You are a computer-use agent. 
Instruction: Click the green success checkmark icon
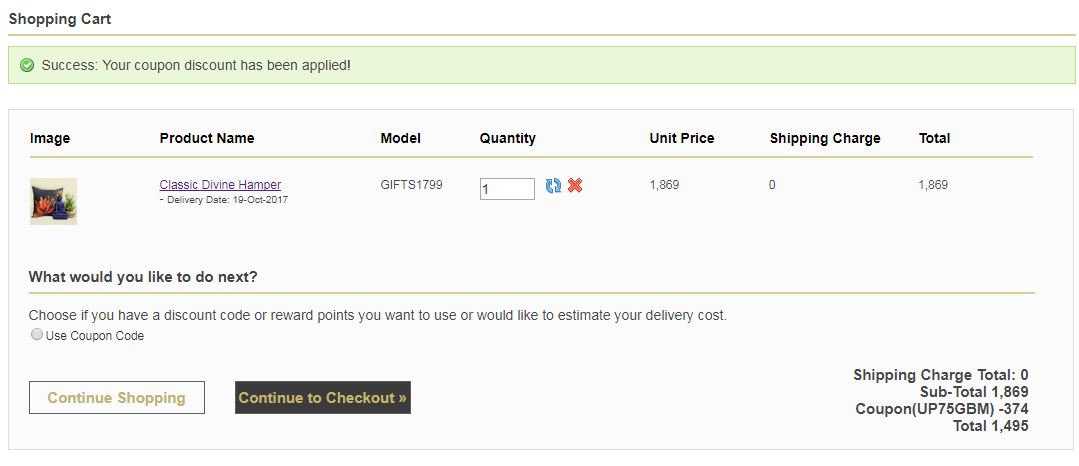27,65
